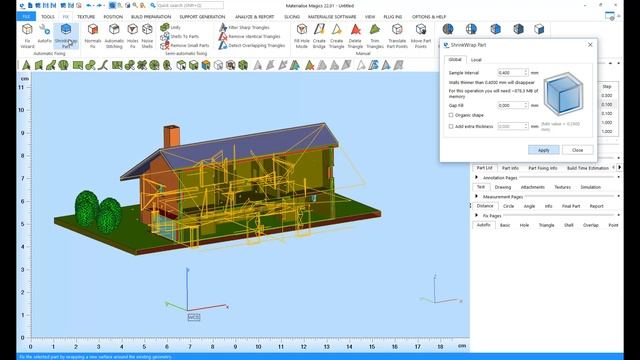This screenshot has height=360, width=640.
Task: Select Filter Sharp Triangles
Action: [x=244, y=27]
